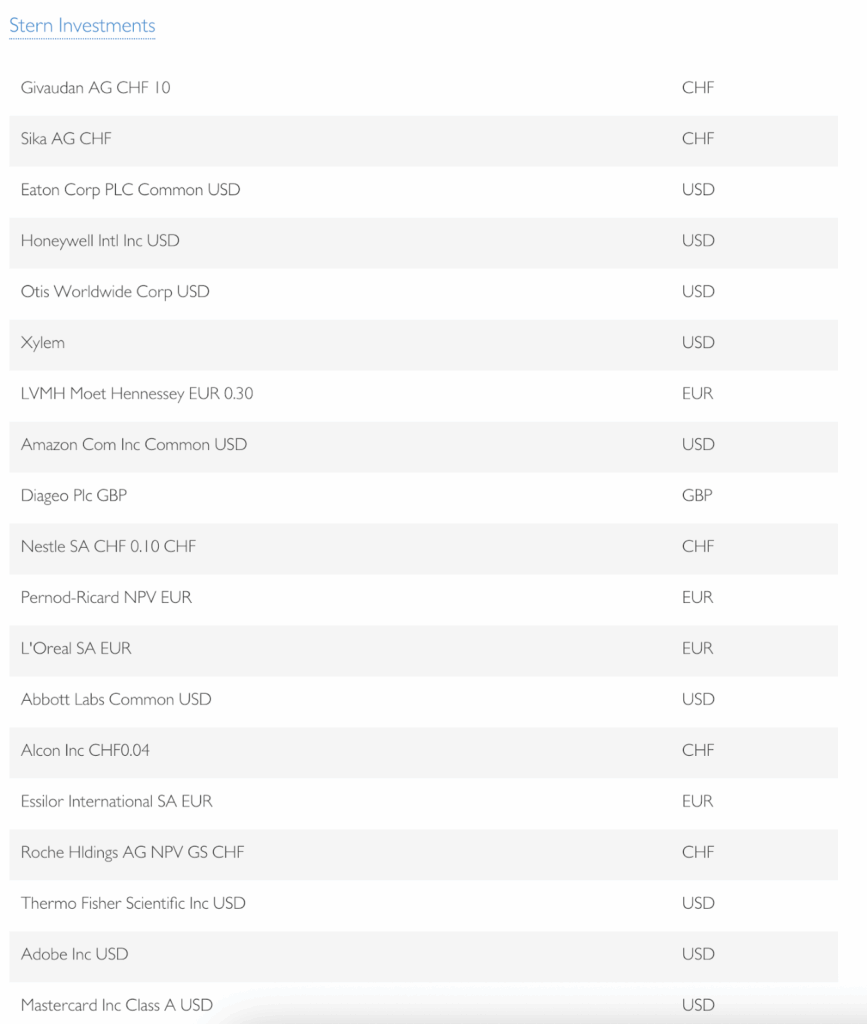Click LVMH Moet Hennessey EUR 0.30
This screenshot has width=867, height=1024.
click(x=137, y=394)
